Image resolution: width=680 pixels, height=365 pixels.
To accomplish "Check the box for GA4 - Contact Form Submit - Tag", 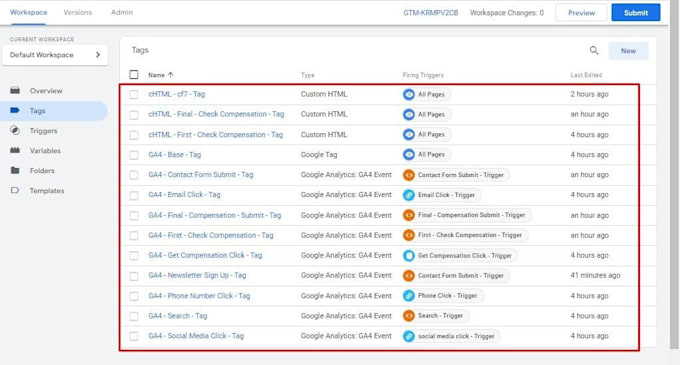I will (x=134, y=175).
